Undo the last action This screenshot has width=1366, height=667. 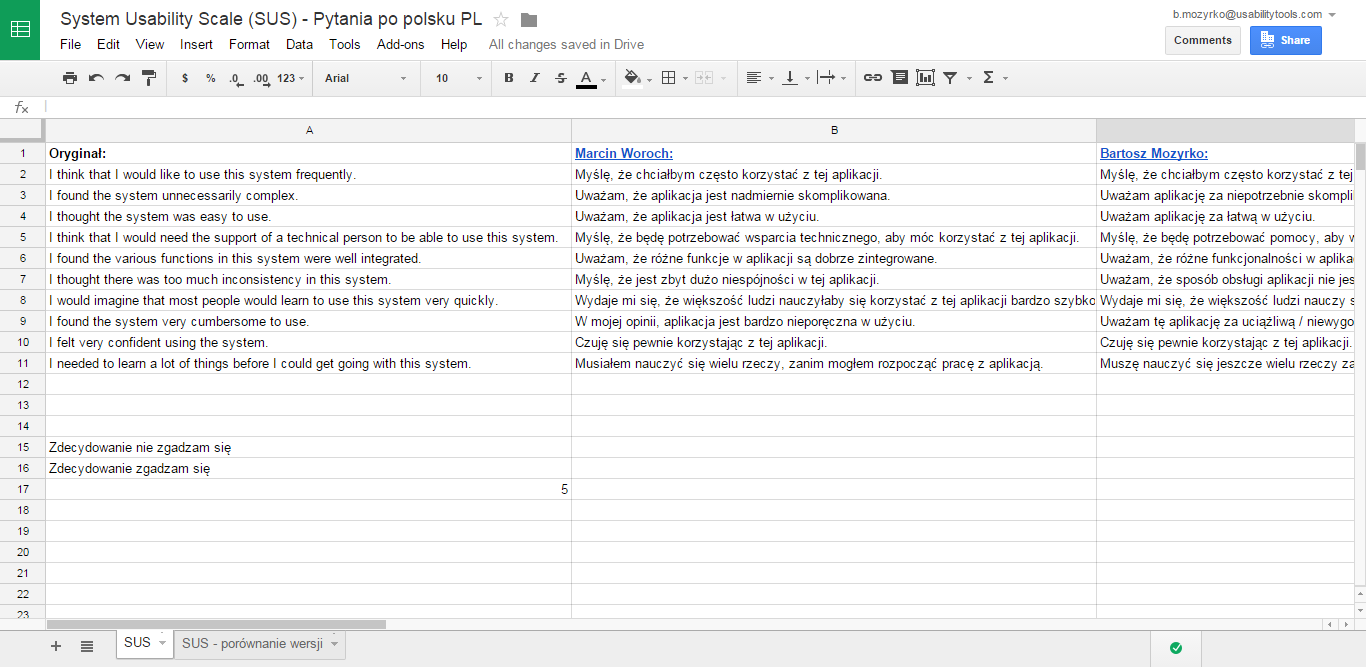[x=96, y=78]
